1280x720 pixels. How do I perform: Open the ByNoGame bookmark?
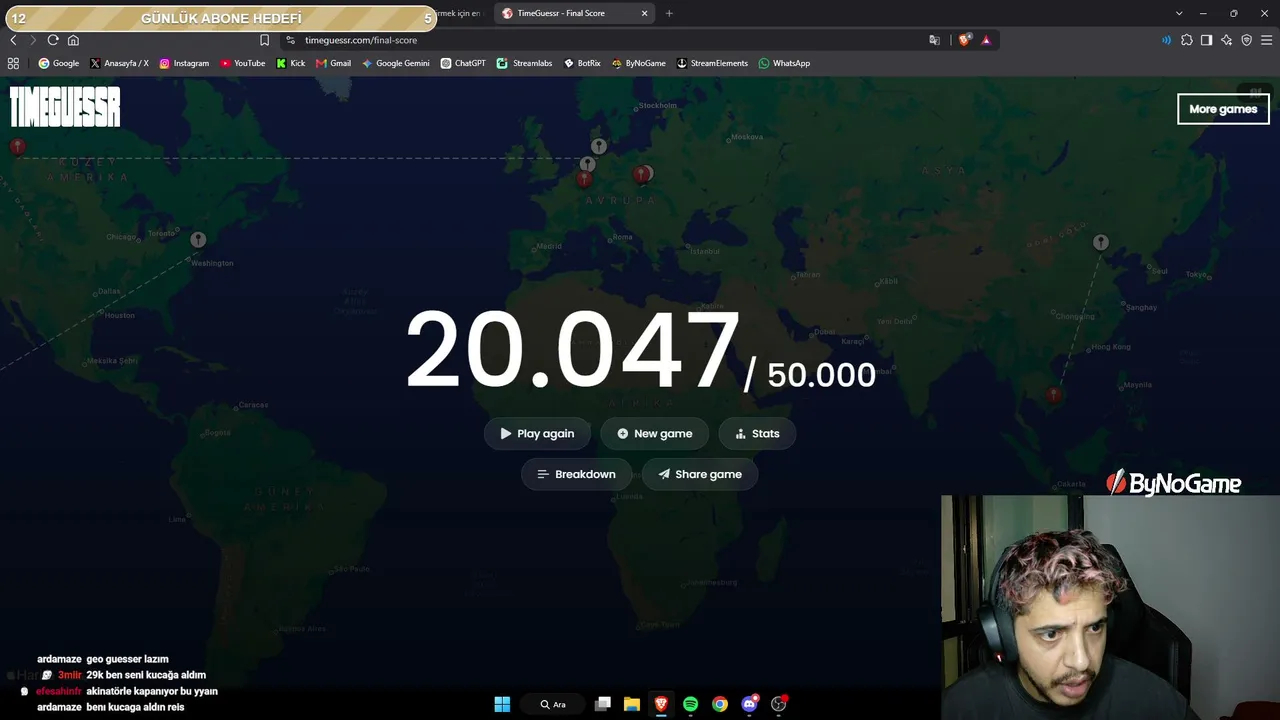coord(639,63)
